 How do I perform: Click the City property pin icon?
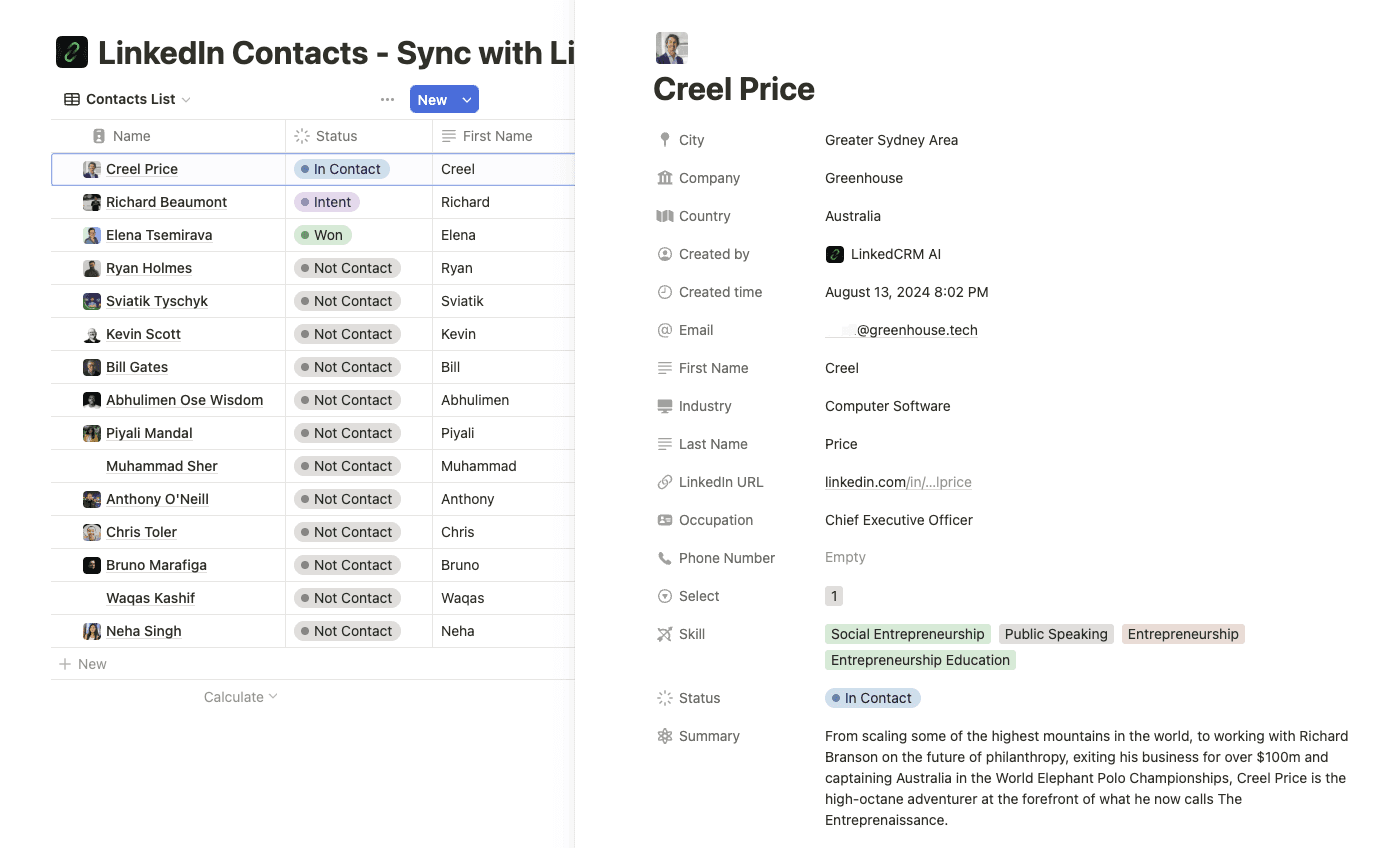665,140
